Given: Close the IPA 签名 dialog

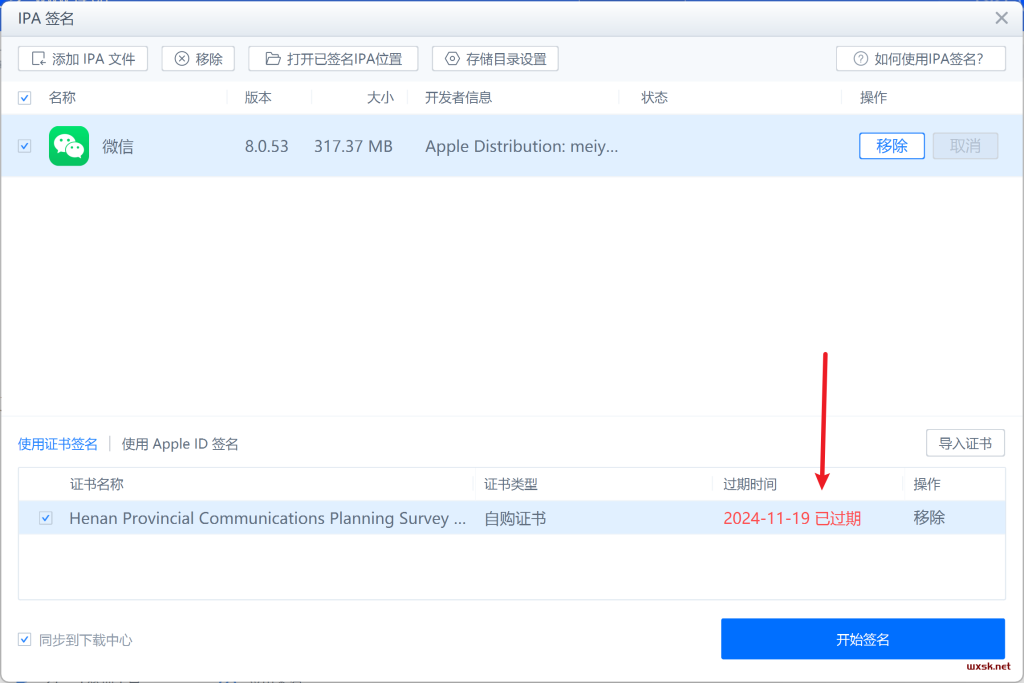Looking at the screenshot, I should (x=1001, y=18).
